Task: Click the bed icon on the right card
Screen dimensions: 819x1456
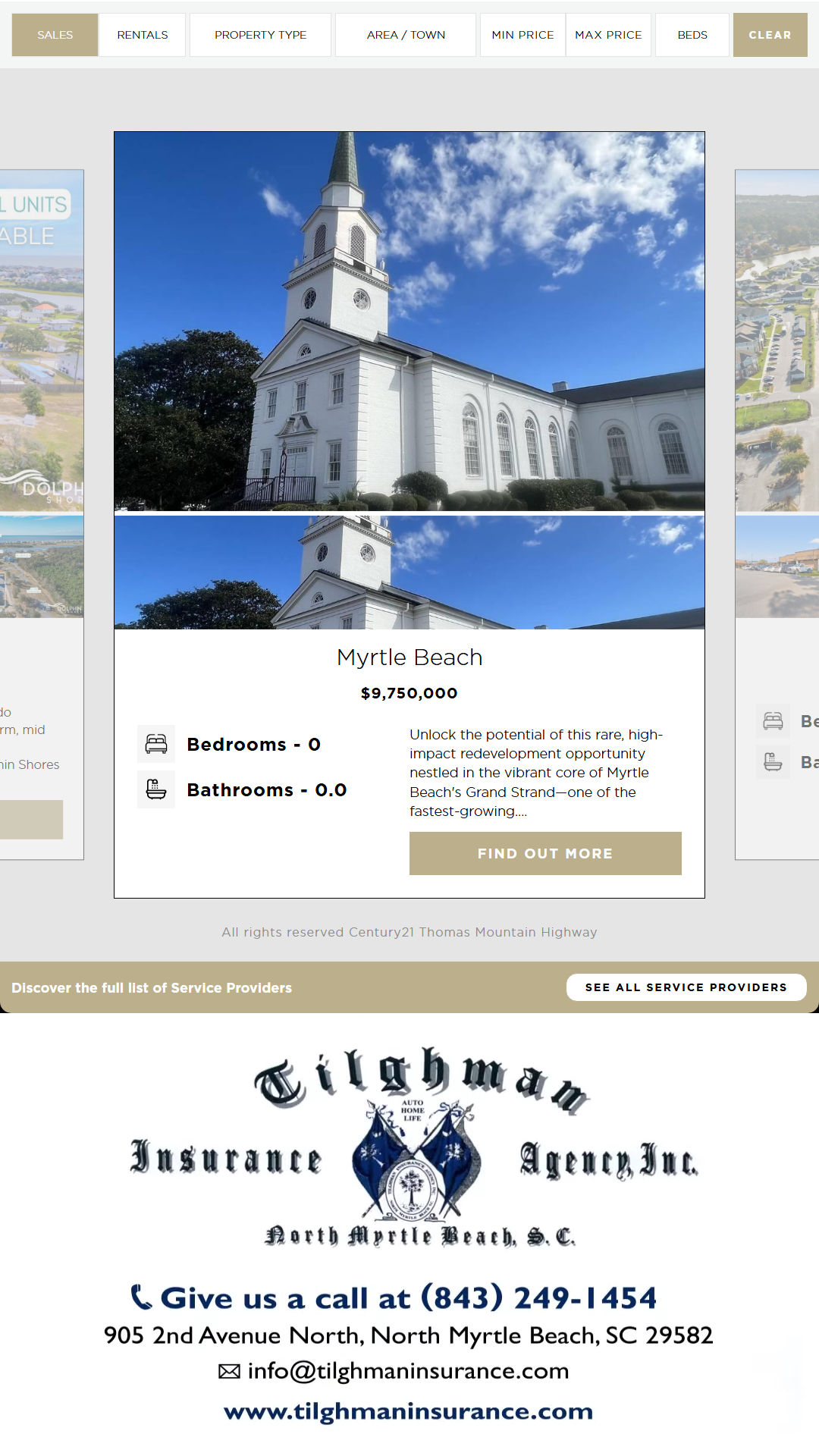Action: pos(773,721)
